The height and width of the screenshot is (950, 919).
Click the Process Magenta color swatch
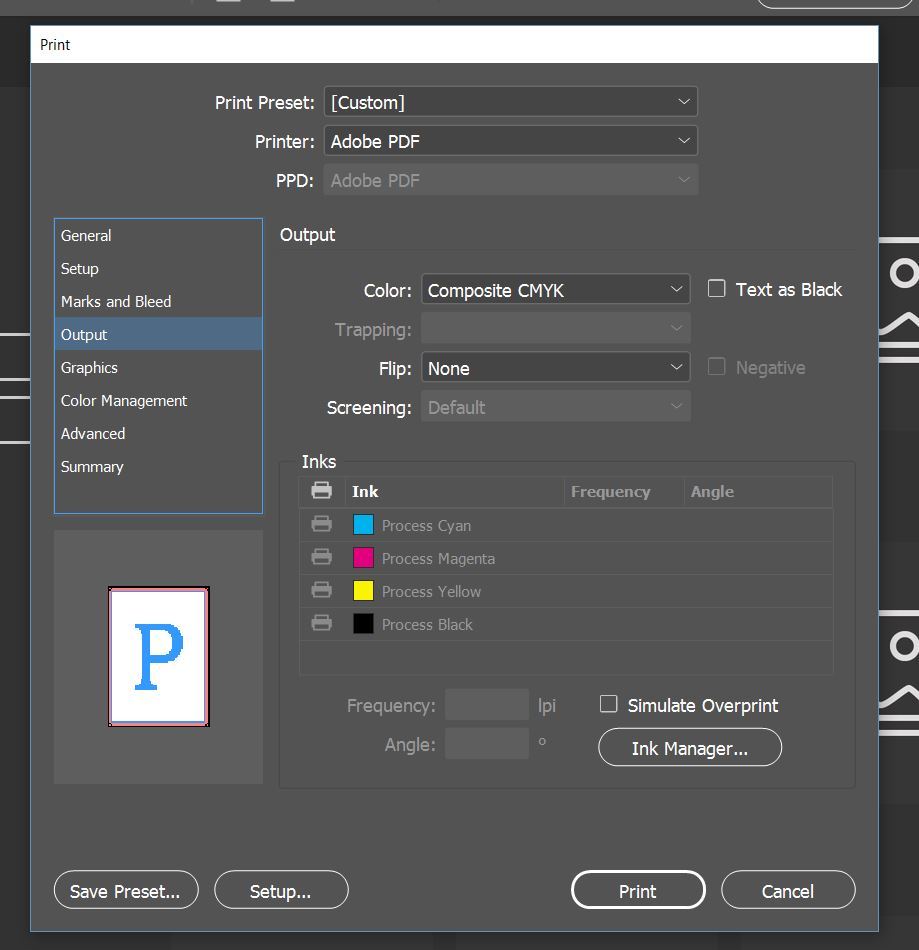[x=363, y=557]
